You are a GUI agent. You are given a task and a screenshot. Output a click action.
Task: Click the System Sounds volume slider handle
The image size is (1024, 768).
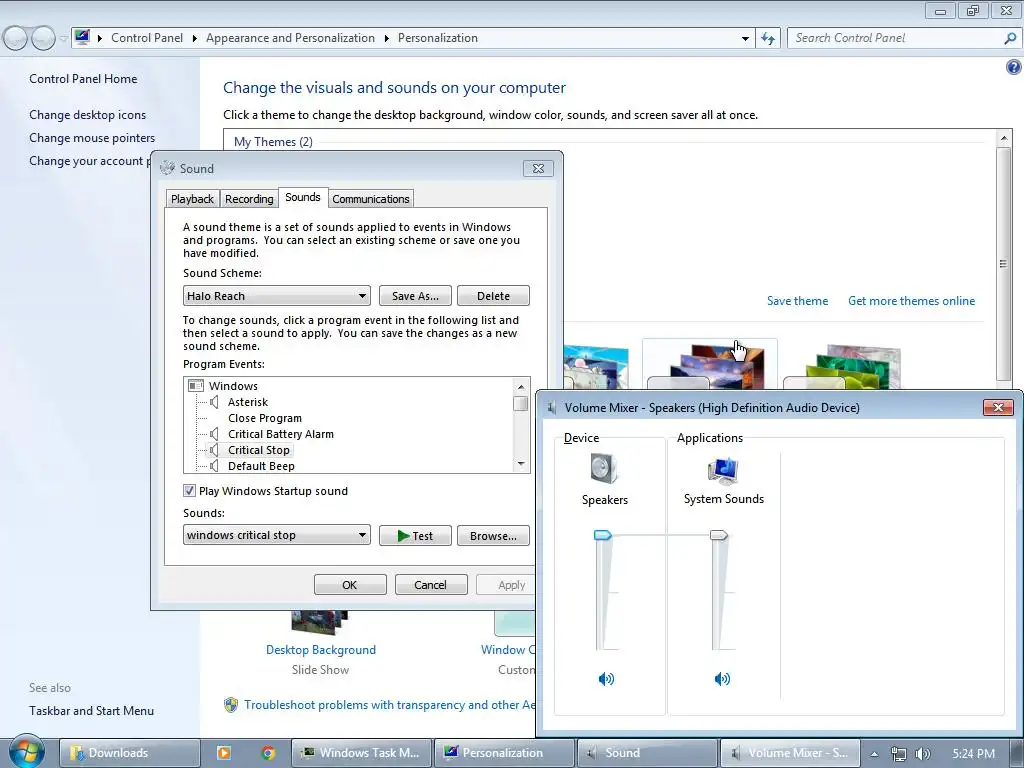pyautogui.click(x=718, y=536)
